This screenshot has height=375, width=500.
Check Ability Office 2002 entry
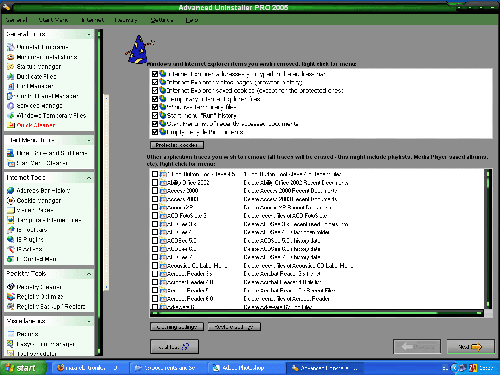[155, 182]
